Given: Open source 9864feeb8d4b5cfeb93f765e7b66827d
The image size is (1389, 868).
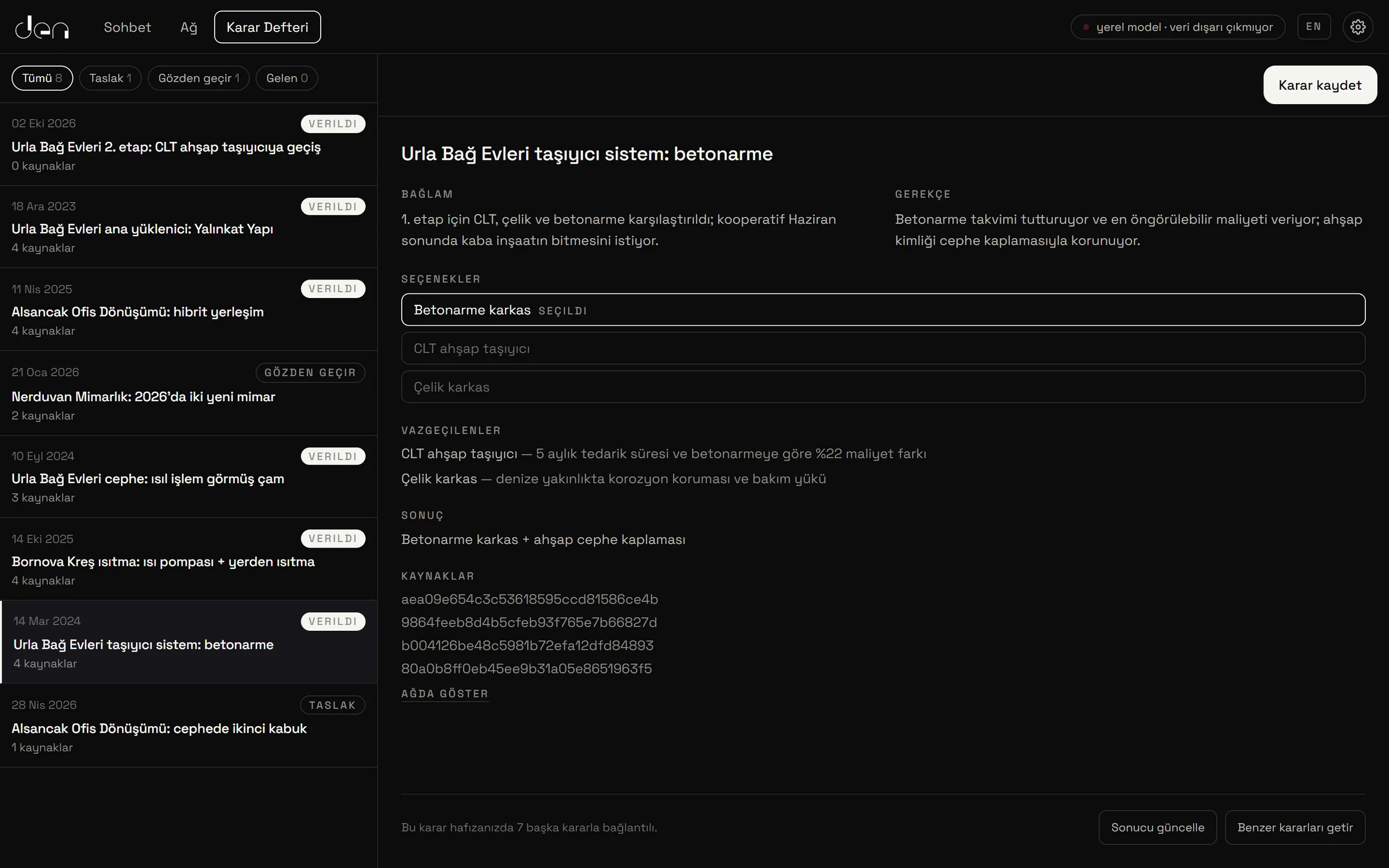Looking at the screenshot, I should pyautogui.click(x=529, y=623).
